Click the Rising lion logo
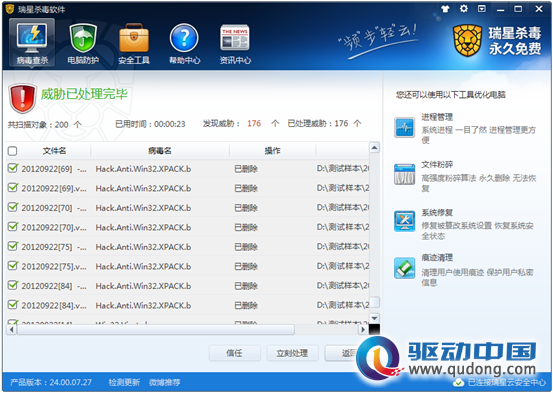 click(468, 41)
